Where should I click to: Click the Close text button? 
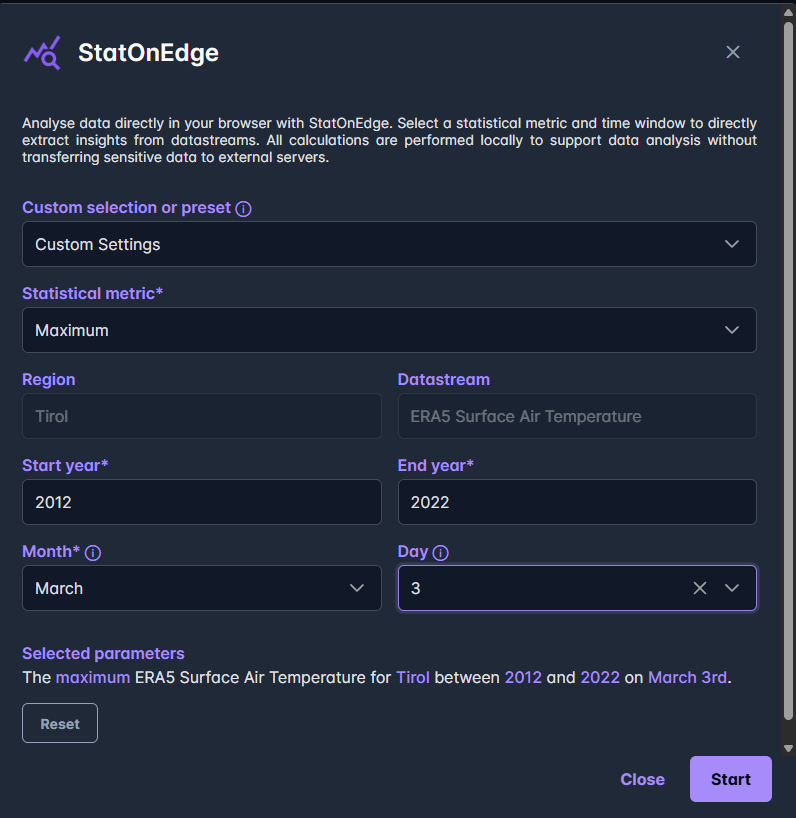(642, 779)
